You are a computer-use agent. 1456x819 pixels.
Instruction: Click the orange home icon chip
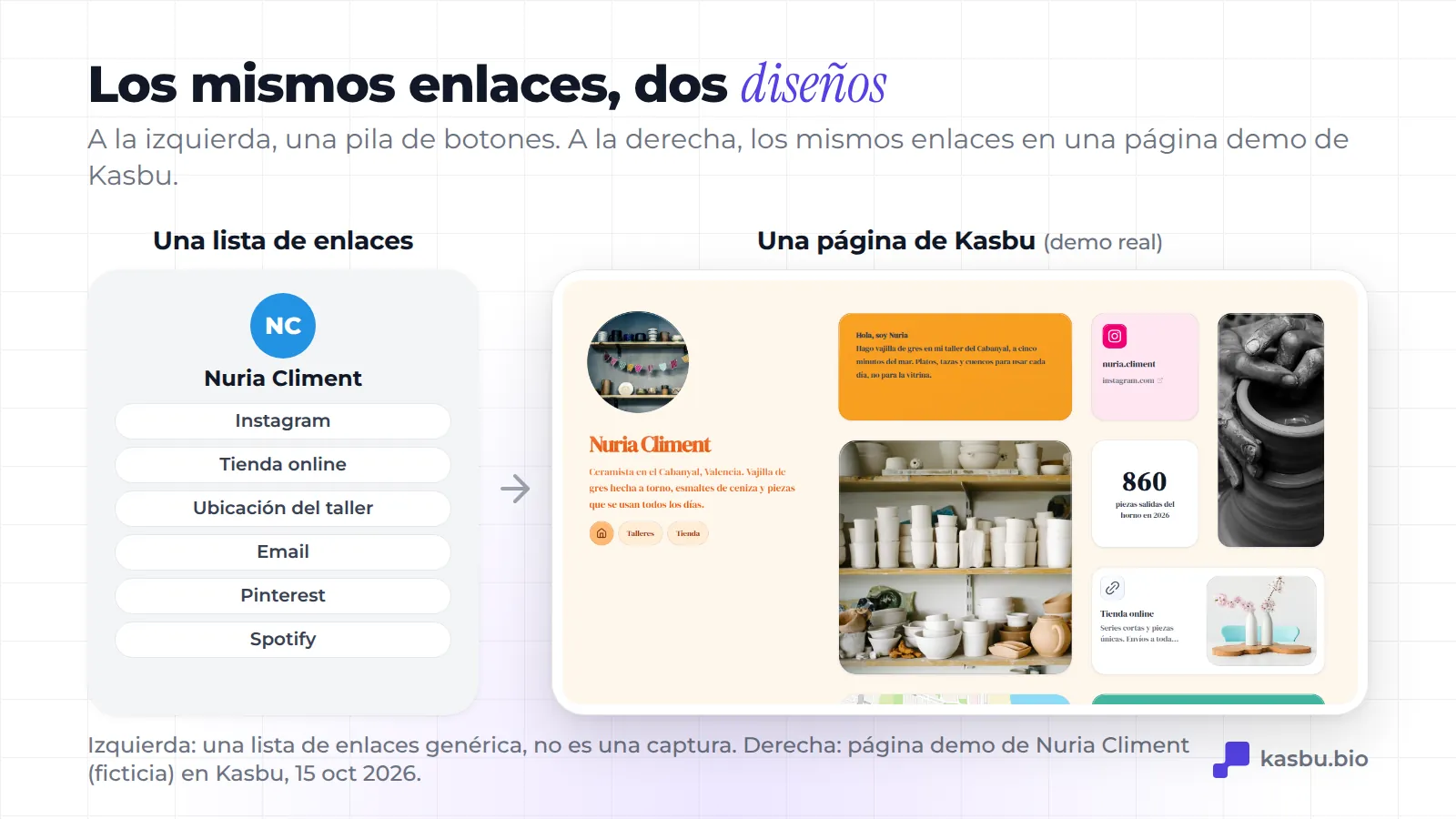(x=602, y=533)
